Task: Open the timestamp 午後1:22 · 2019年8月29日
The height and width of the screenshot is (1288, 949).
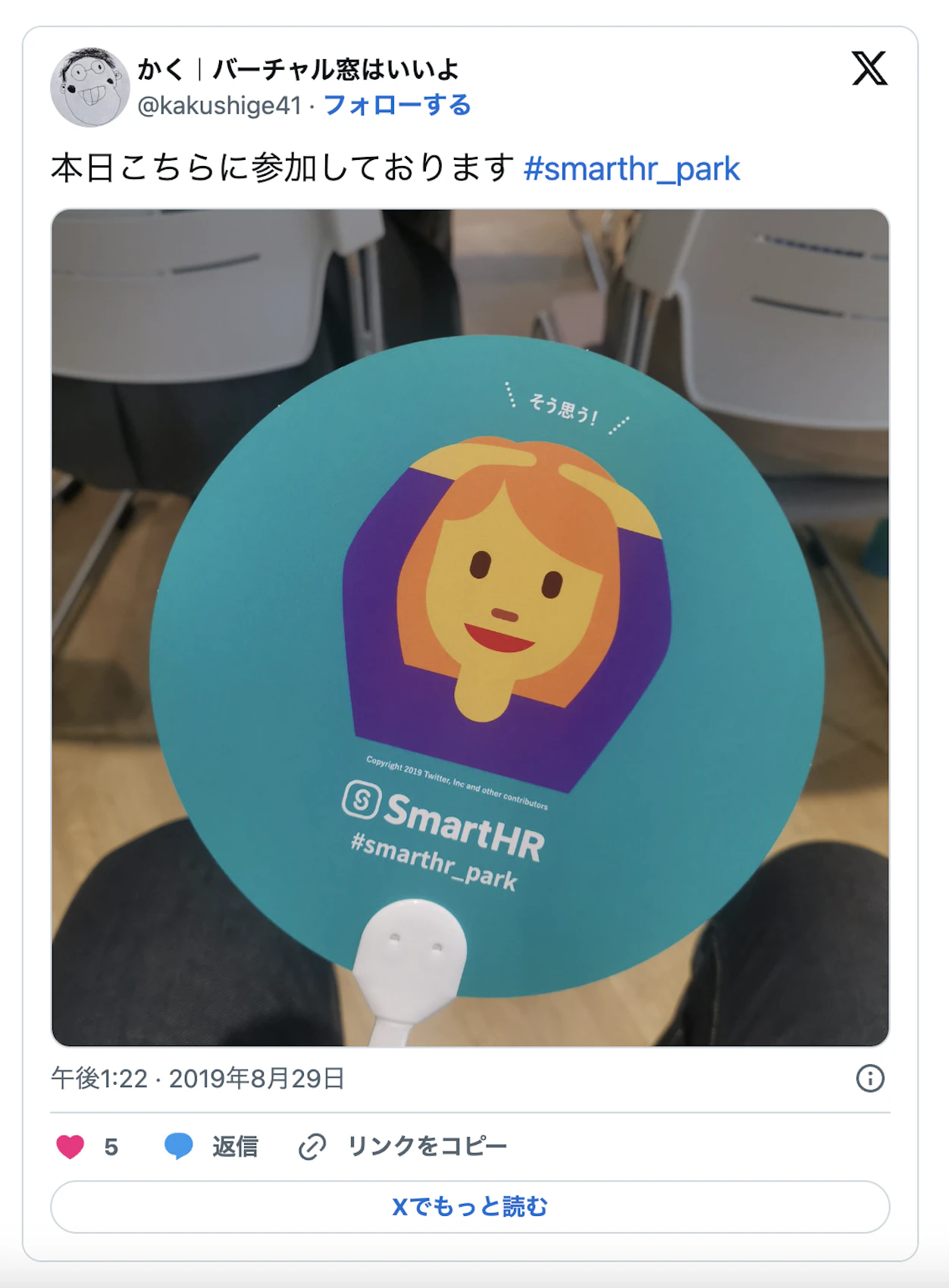Action: 198,1078
